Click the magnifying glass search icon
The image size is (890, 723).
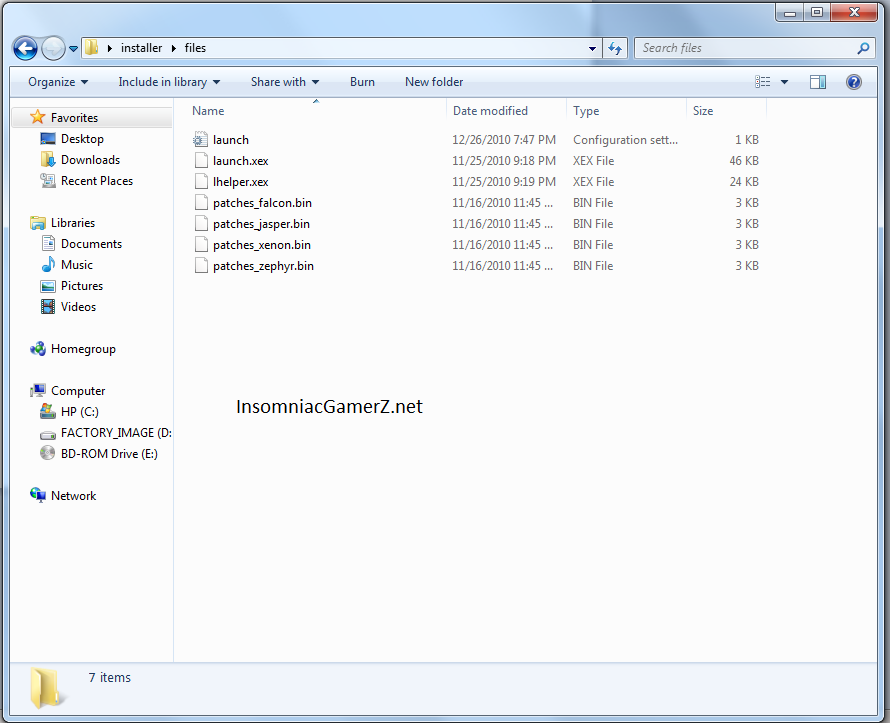tap(863, 48)
